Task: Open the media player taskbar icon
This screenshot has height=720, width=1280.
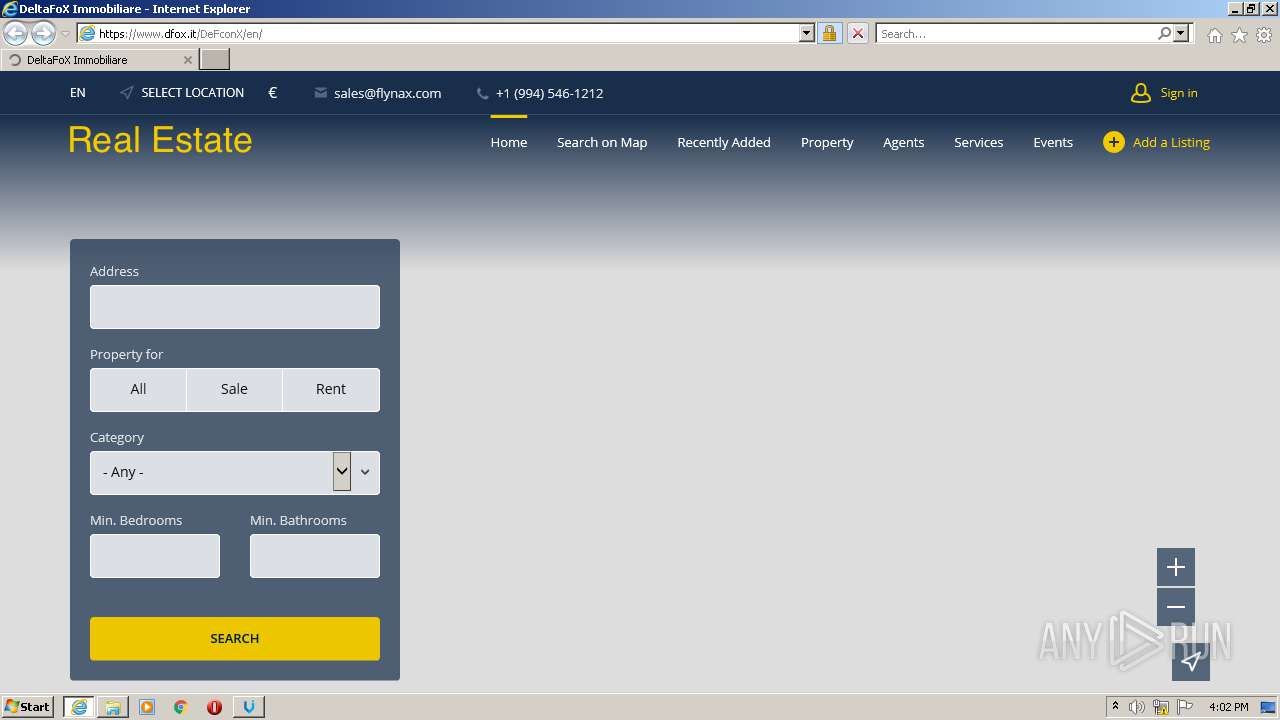Action: (x=147, y=707)
